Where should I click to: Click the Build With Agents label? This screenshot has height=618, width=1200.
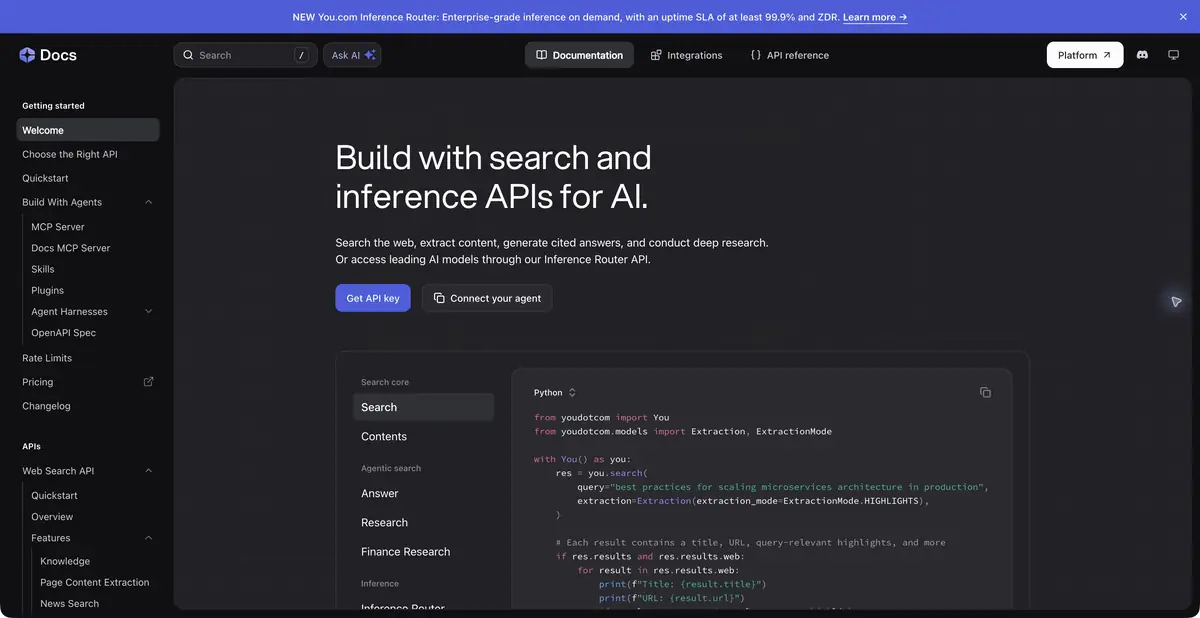pos(62,202)
